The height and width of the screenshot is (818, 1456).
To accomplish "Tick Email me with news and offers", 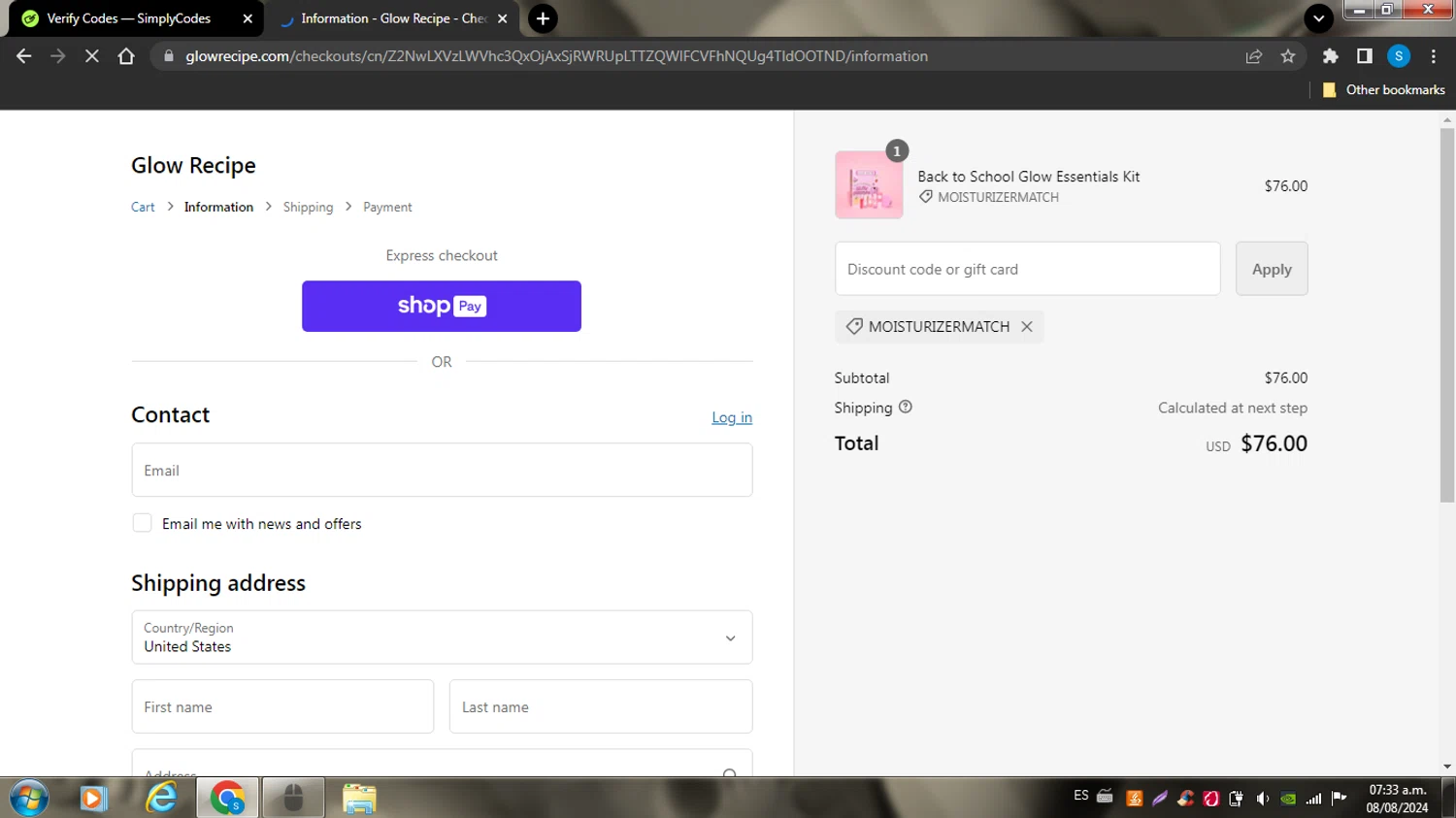I will pyautogui.click(x=143, y=523).
